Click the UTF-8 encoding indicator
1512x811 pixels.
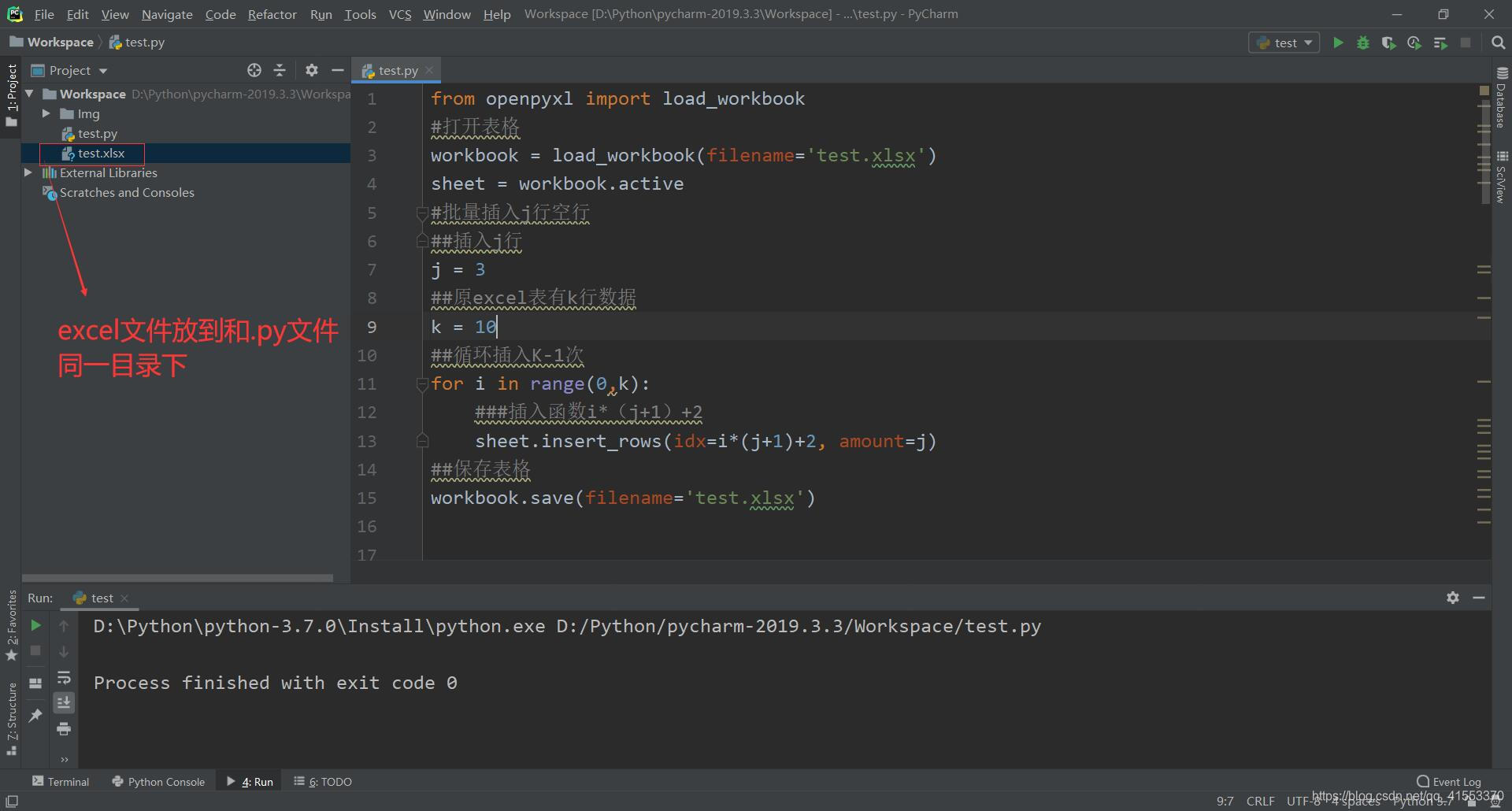point(1301,800)
